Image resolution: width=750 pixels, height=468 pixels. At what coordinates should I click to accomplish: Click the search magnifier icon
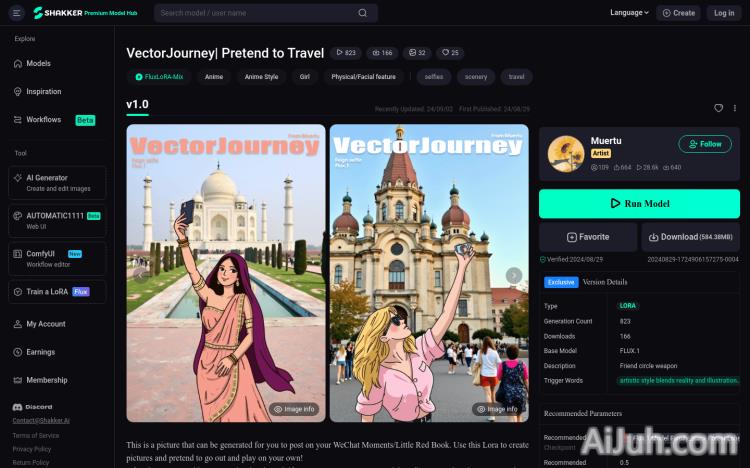363,13
